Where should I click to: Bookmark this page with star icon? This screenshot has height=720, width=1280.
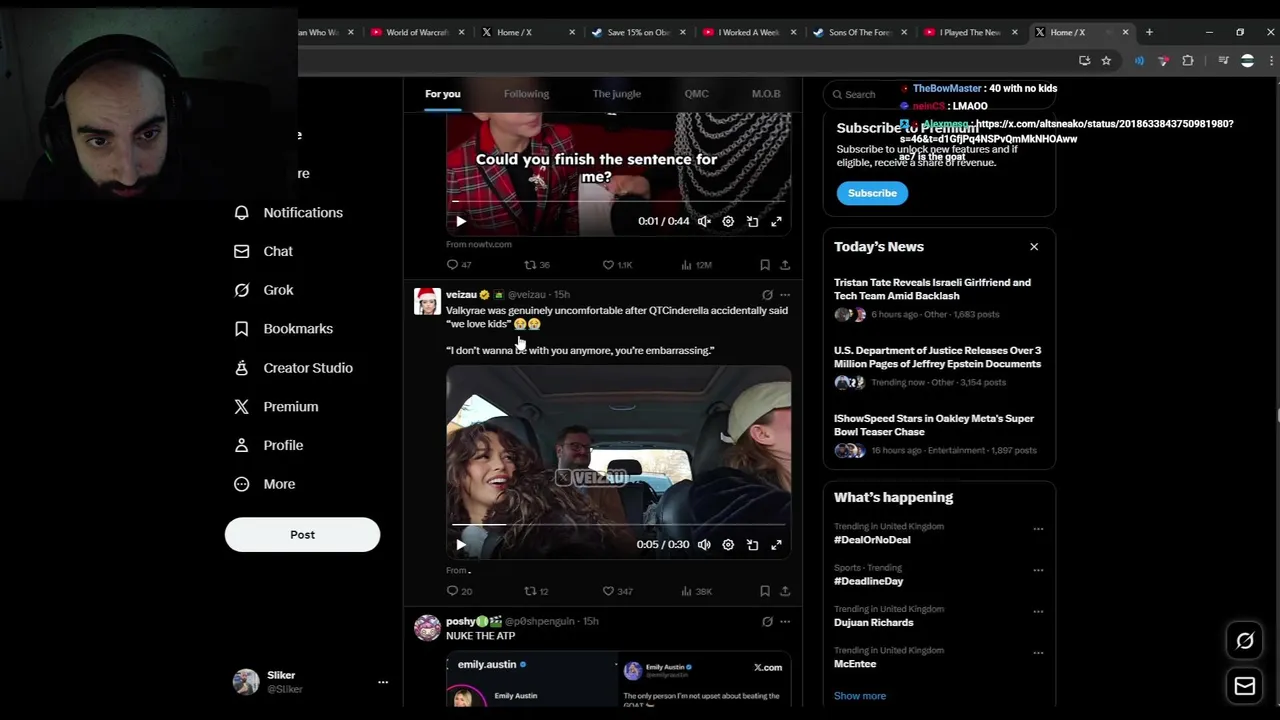click(1106, 61)
